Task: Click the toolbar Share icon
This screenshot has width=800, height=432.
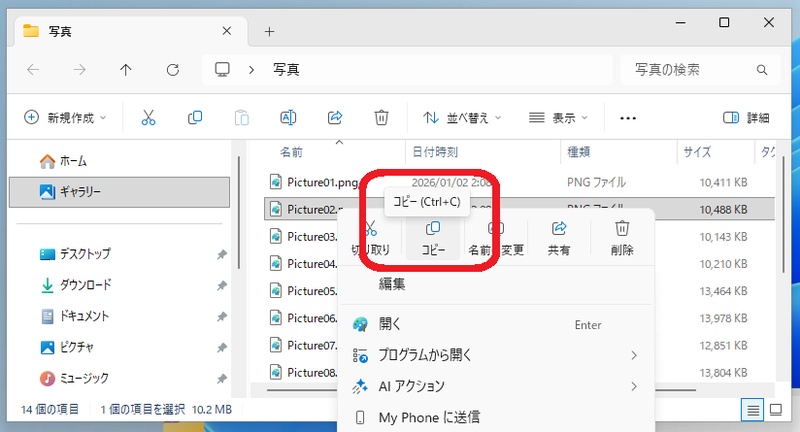Action: click(x=335, y=118)
